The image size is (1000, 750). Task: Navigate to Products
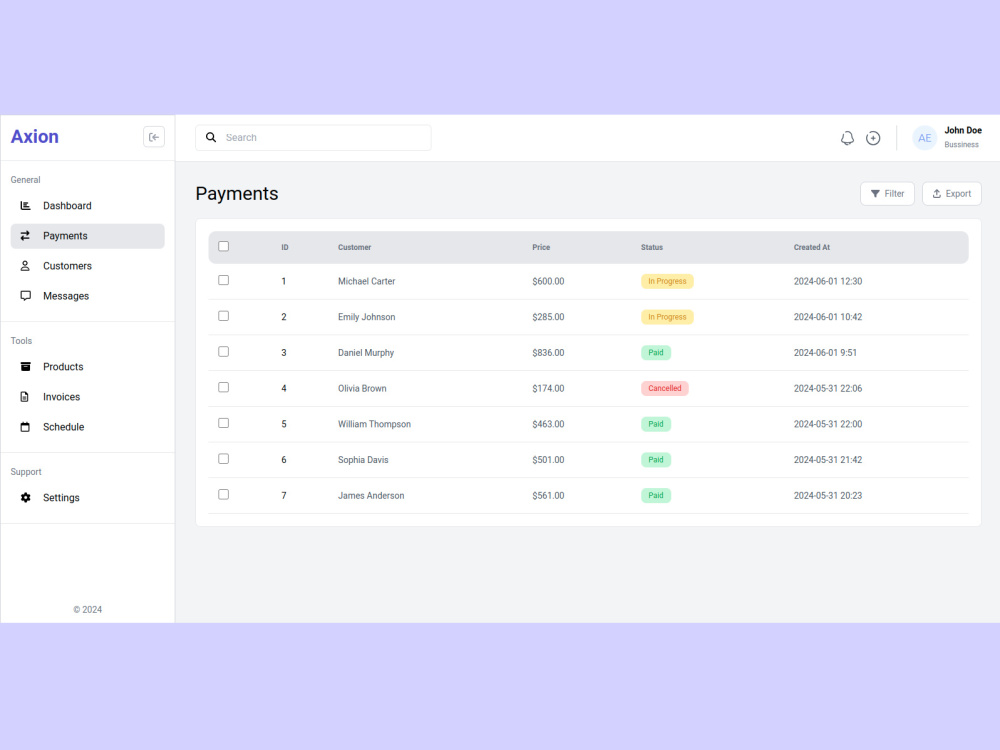(x=87, y=367)
